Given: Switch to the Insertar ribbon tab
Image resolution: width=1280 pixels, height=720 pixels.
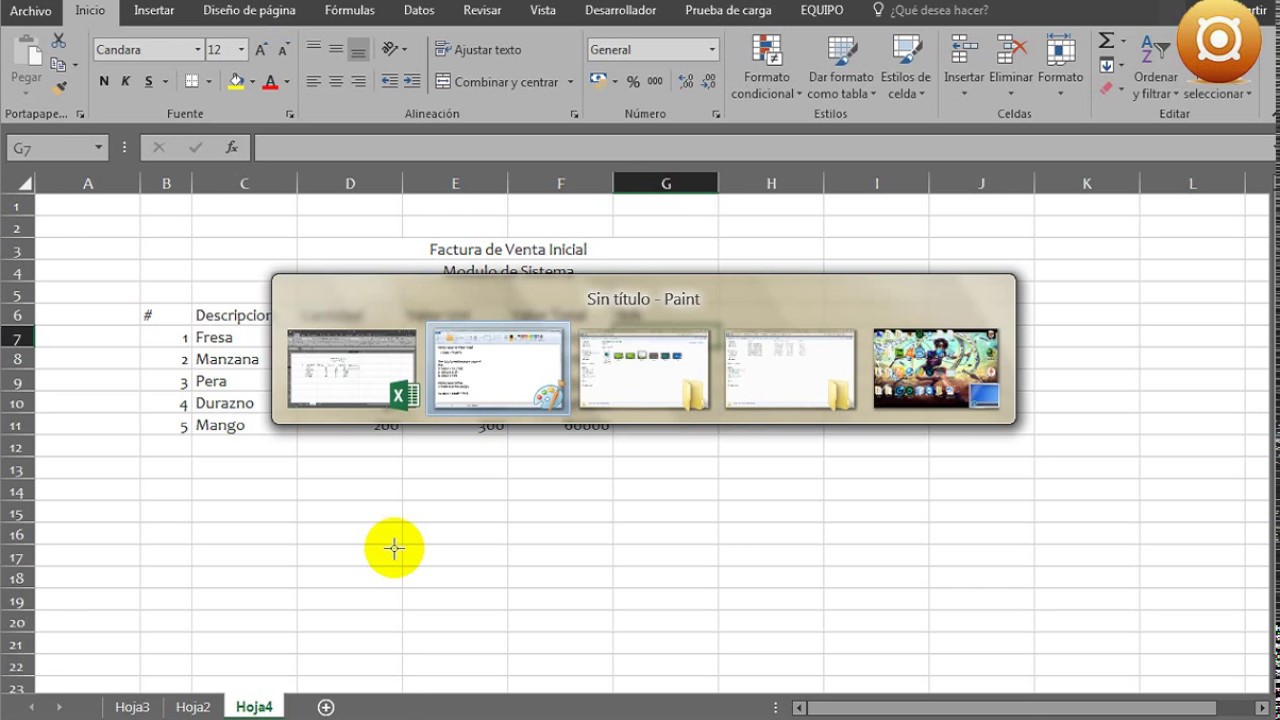Looking at the screenshot, I should point(154,11).
